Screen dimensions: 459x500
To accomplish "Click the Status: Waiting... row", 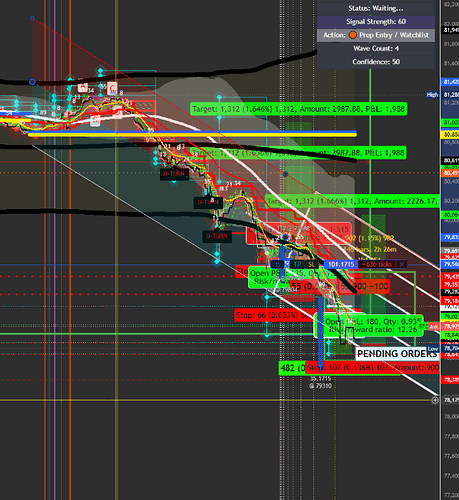I will click(x=376, y=8).
